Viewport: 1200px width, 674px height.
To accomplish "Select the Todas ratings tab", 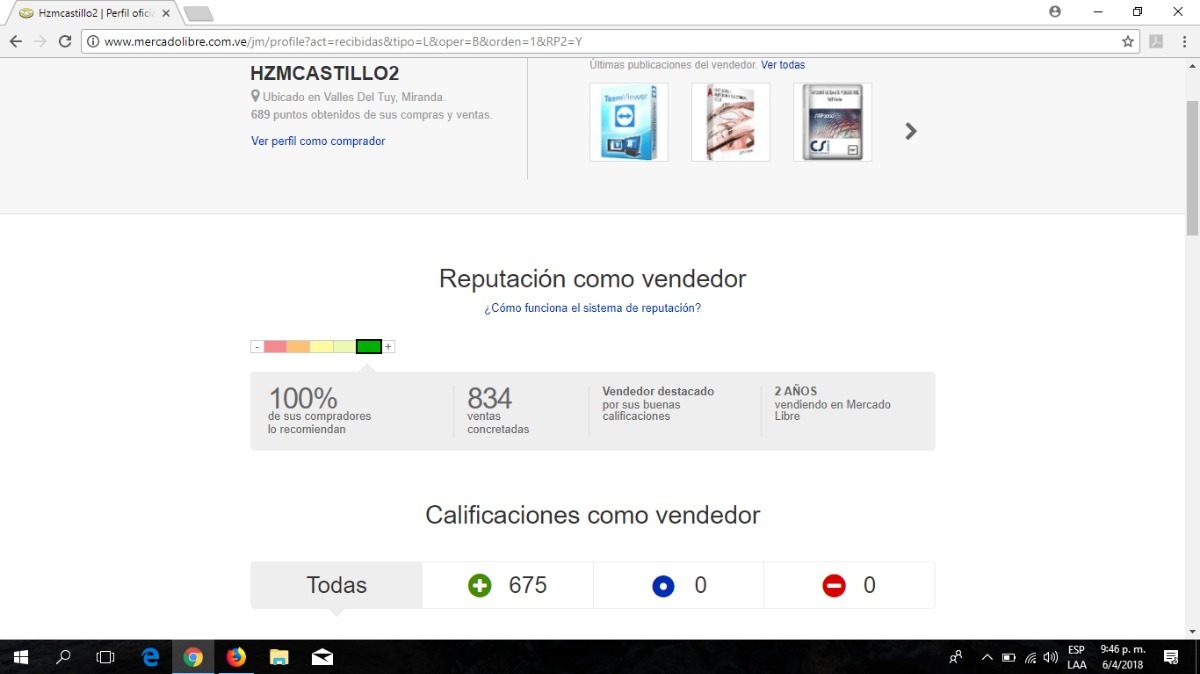I will [336, 585].
